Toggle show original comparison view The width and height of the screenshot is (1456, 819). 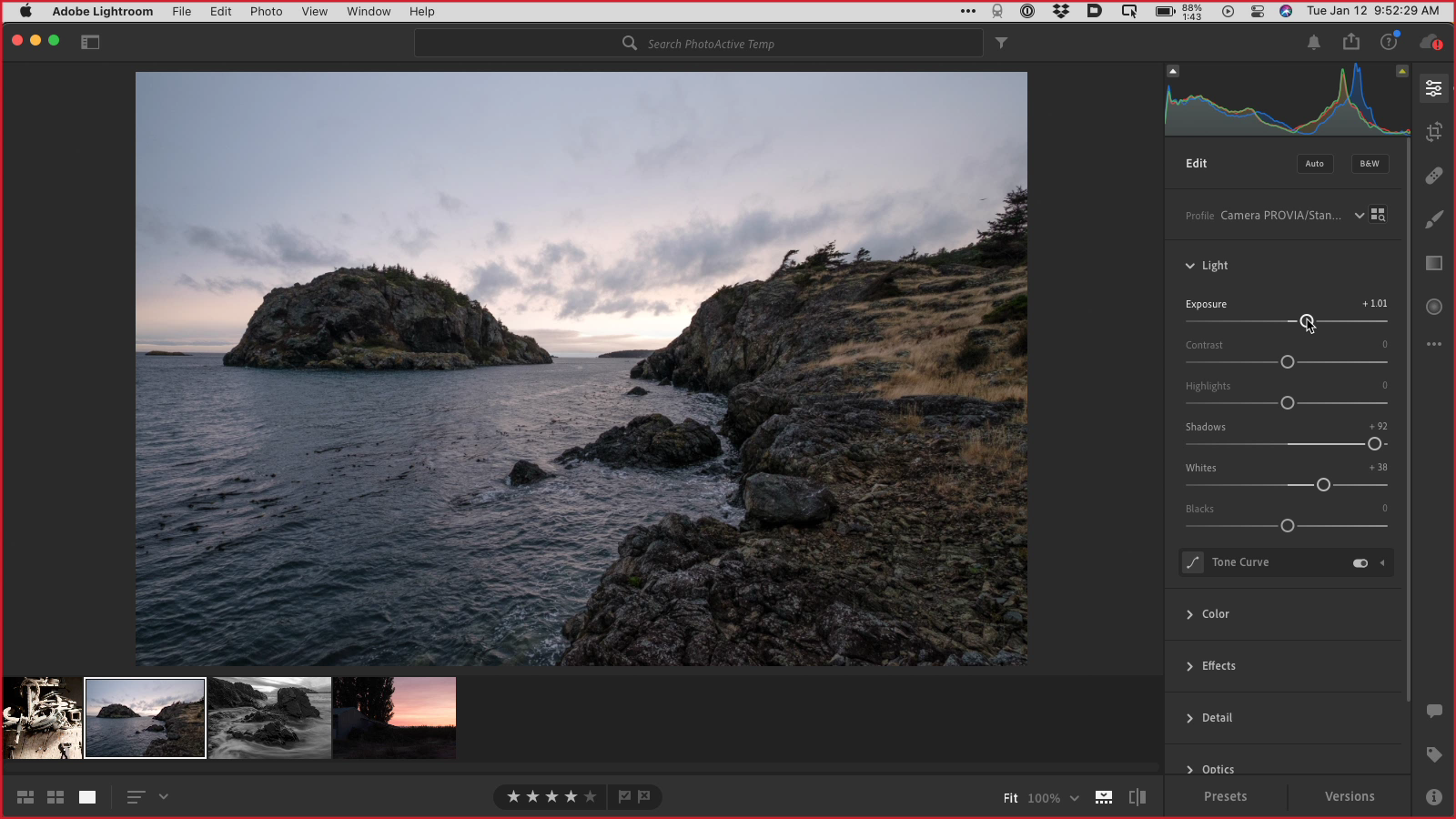[1137, 797]
